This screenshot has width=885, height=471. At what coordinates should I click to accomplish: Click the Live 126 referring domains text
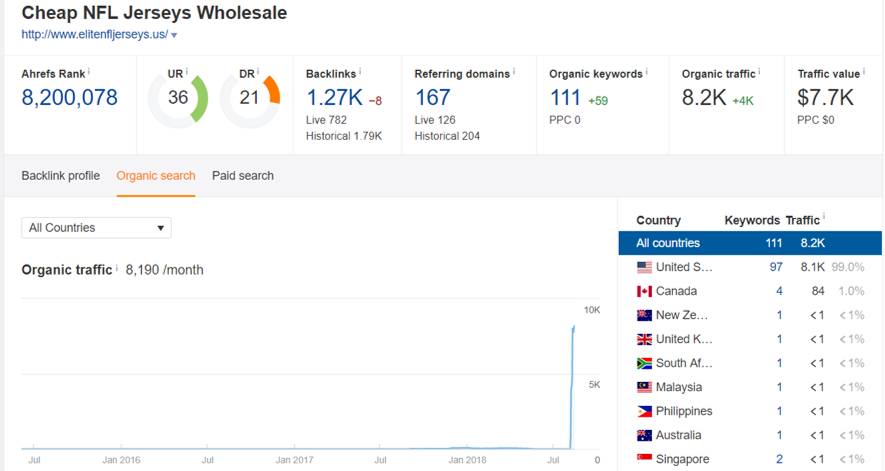(x=435, y=120)
